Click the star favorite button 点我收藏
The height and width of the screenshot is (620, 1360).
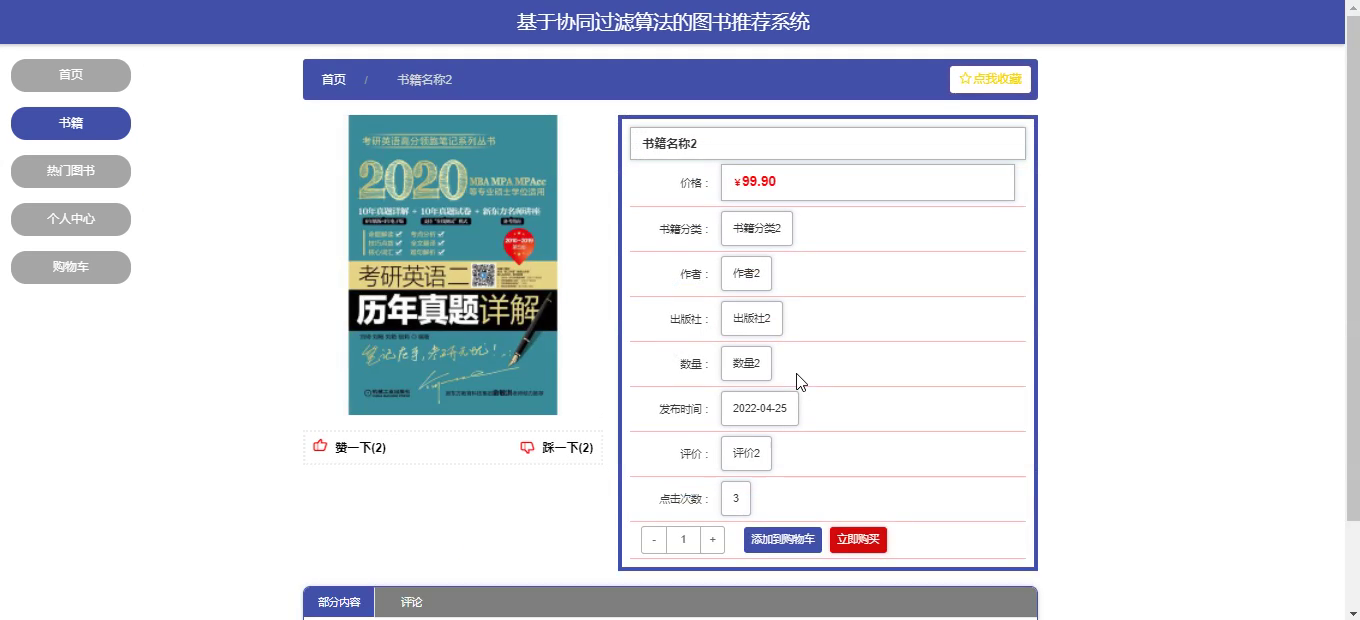(x=990, y=79)
